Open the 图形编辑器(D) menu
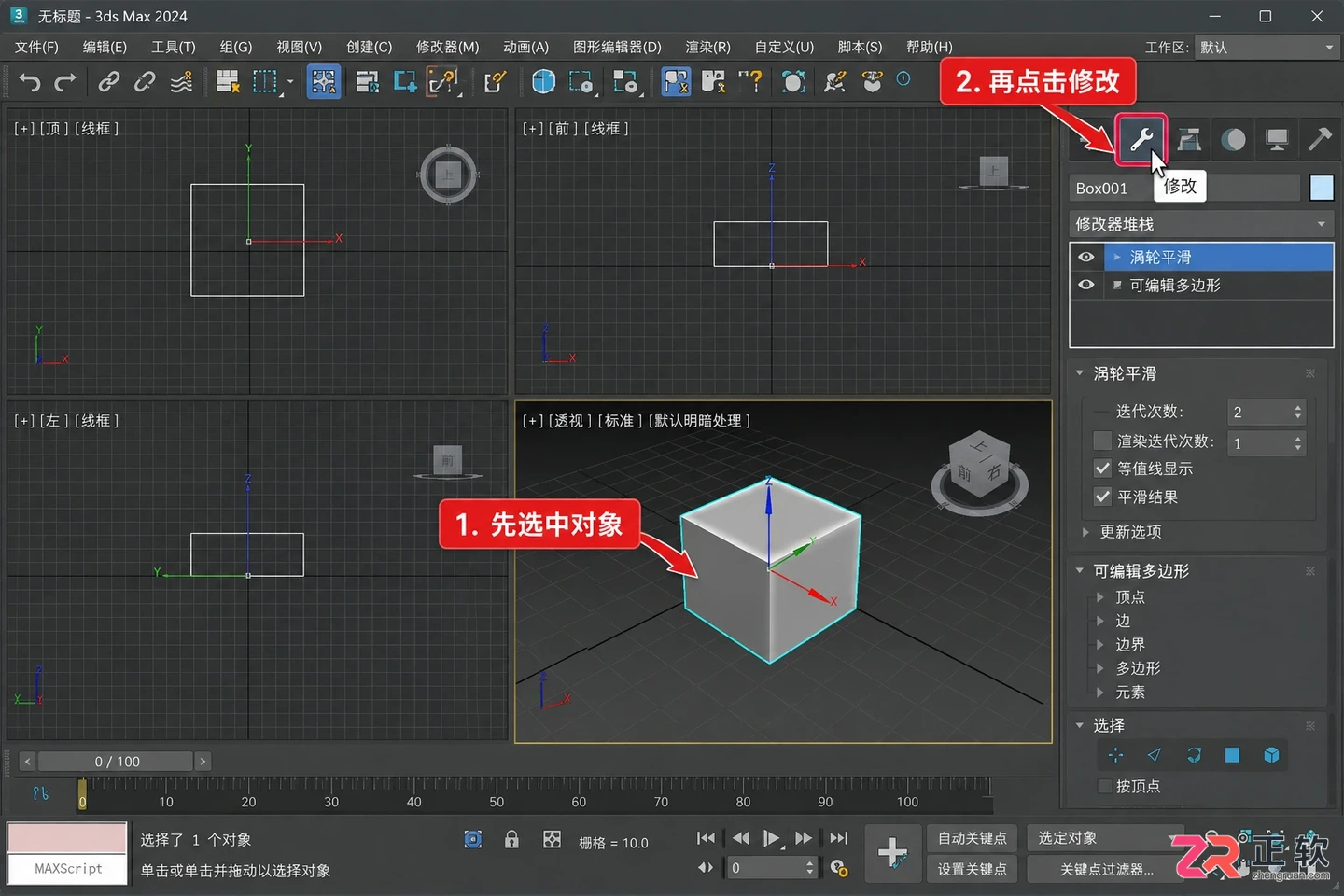The width and height of the screenshot is (1344, 896). [617, 47]
